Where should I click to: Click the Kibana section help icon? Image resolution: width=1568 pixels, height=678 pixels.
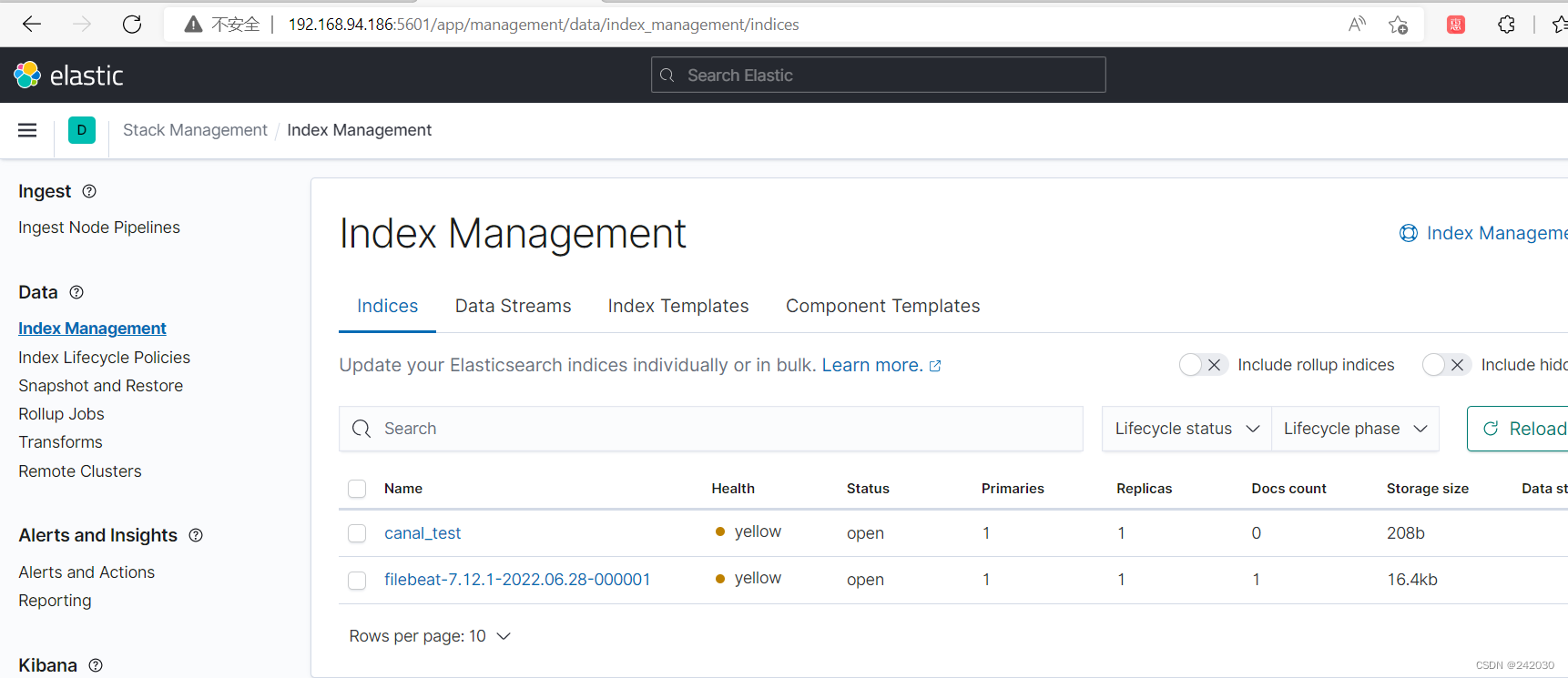pos(96,665)
